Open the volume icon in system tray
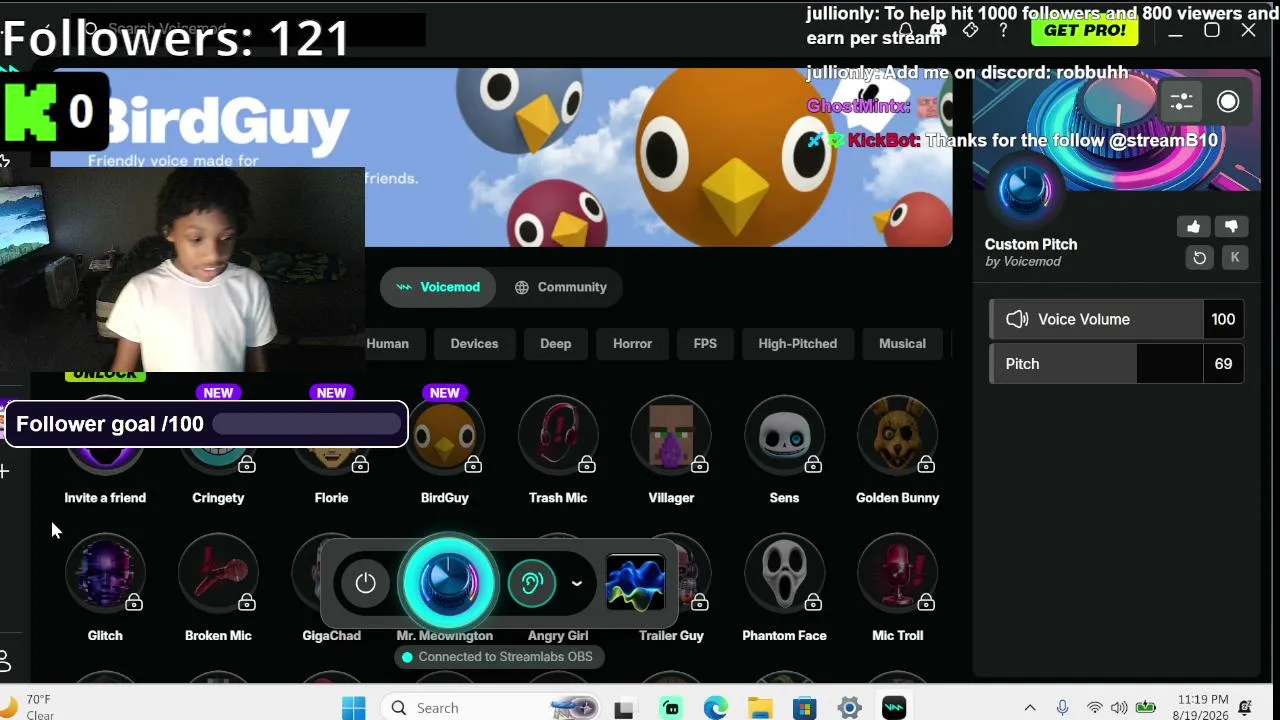 (x=1119, y=708)
